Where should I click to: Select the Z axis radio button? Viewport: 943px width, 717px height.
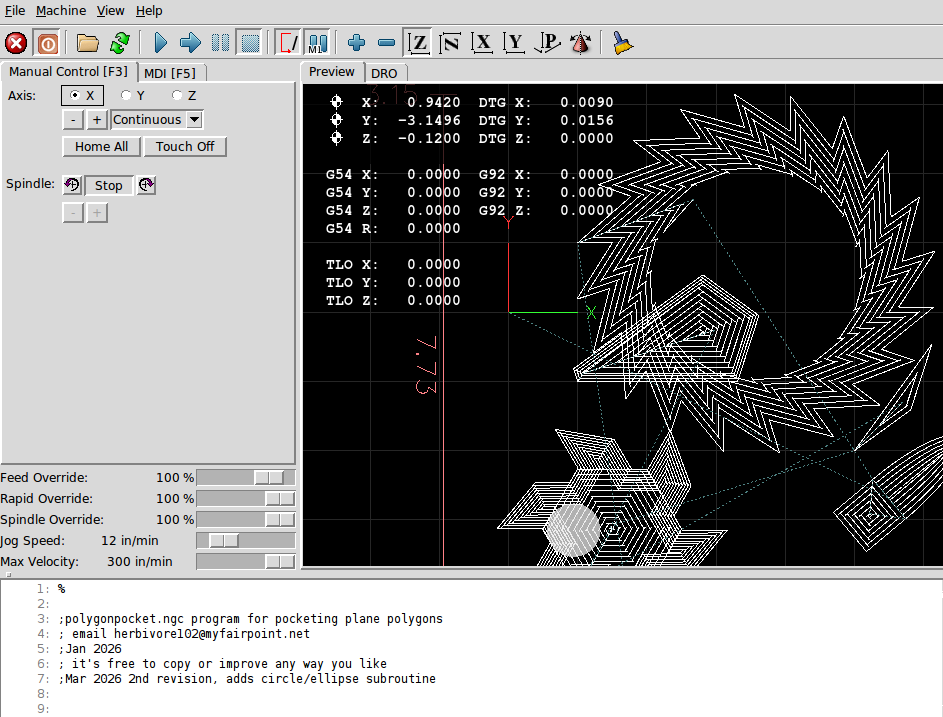(x=177, y=96)
